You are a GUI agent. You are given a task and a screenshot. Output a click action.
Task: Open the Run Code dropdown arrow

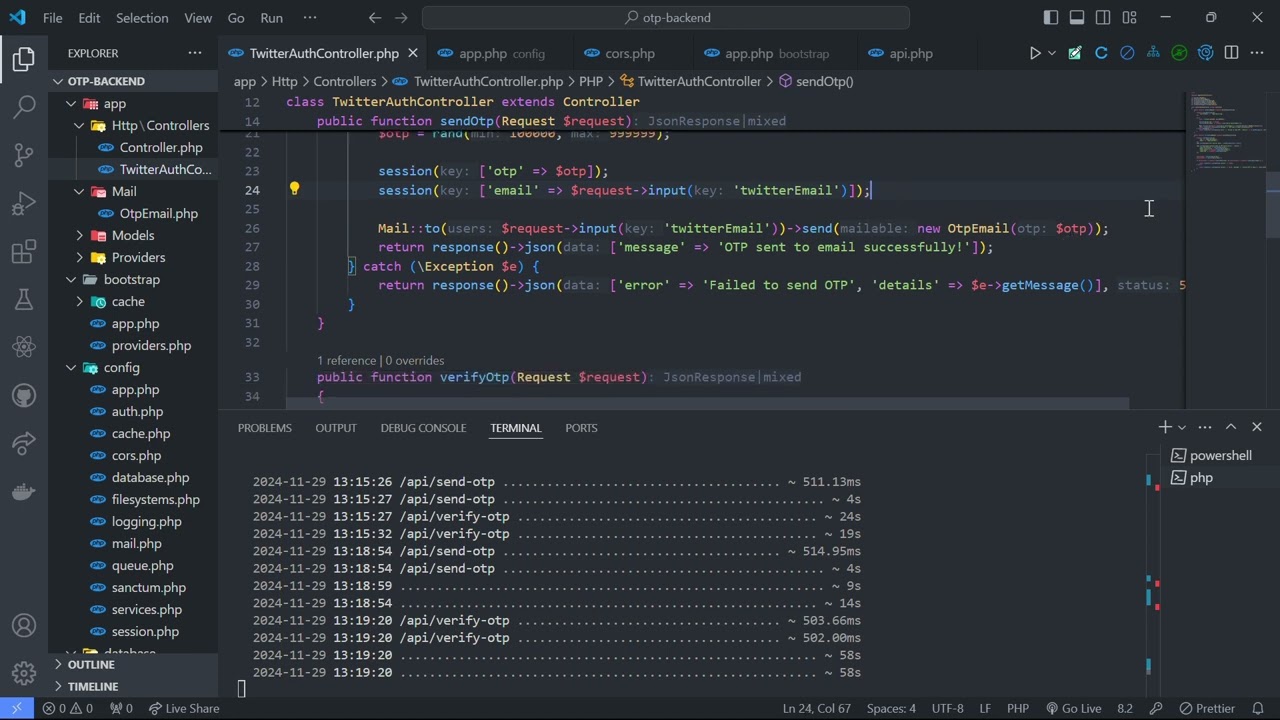click(x=1052, y=53)
